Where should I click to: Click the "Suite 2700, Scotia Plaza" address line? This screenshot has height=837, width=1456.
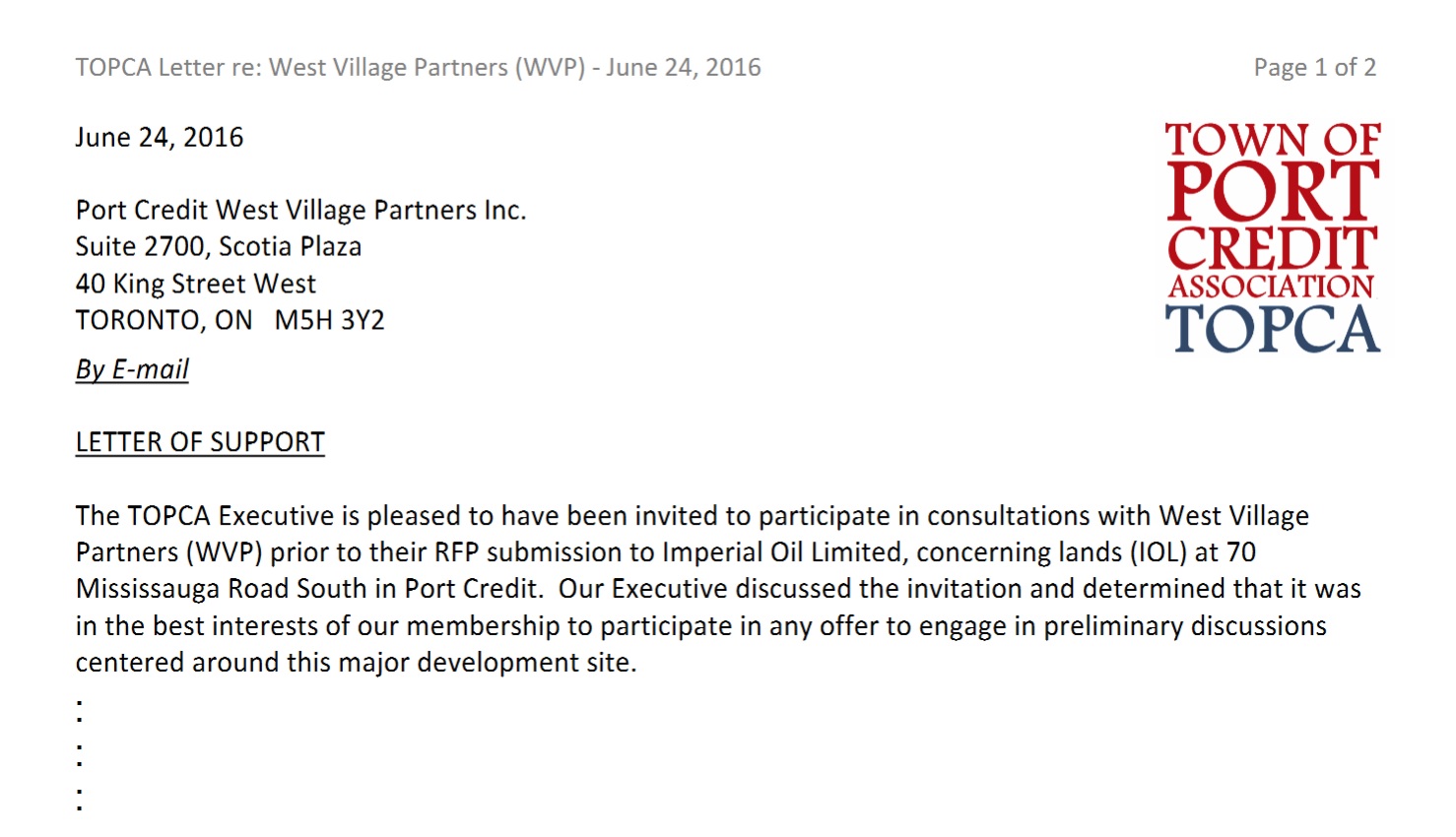click(x=219, y=247)
